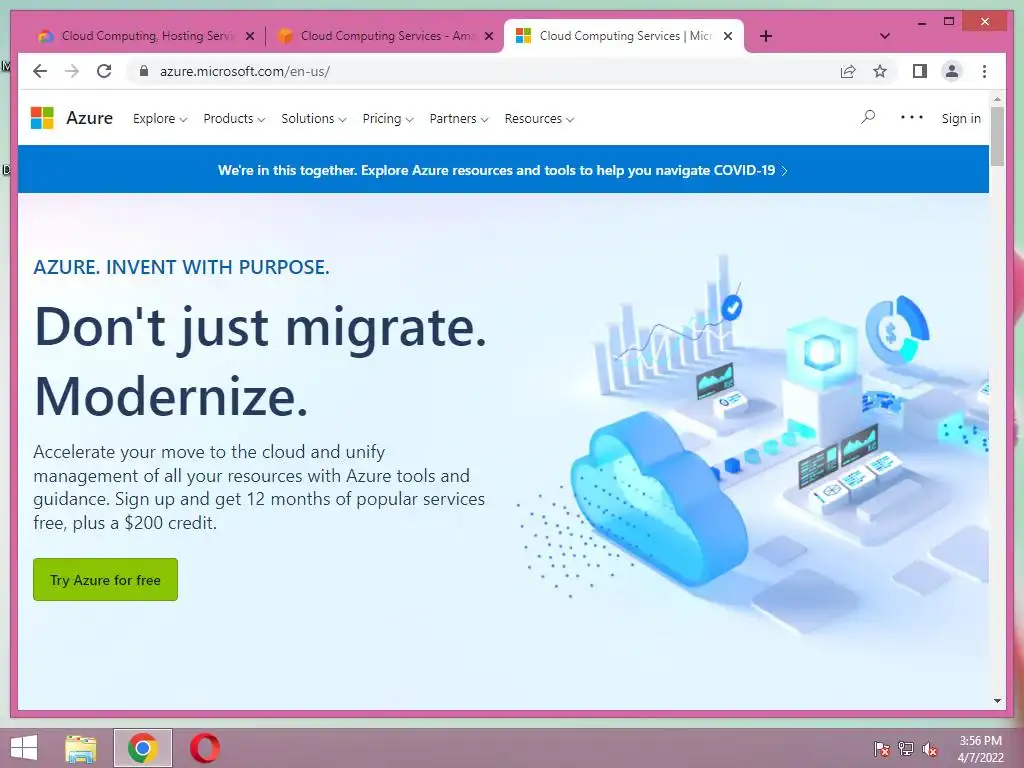This screenshot has width=1024, height=768.
Task: Close the Google Cloud Hosting tab
Action: click(x=249, y=36)
